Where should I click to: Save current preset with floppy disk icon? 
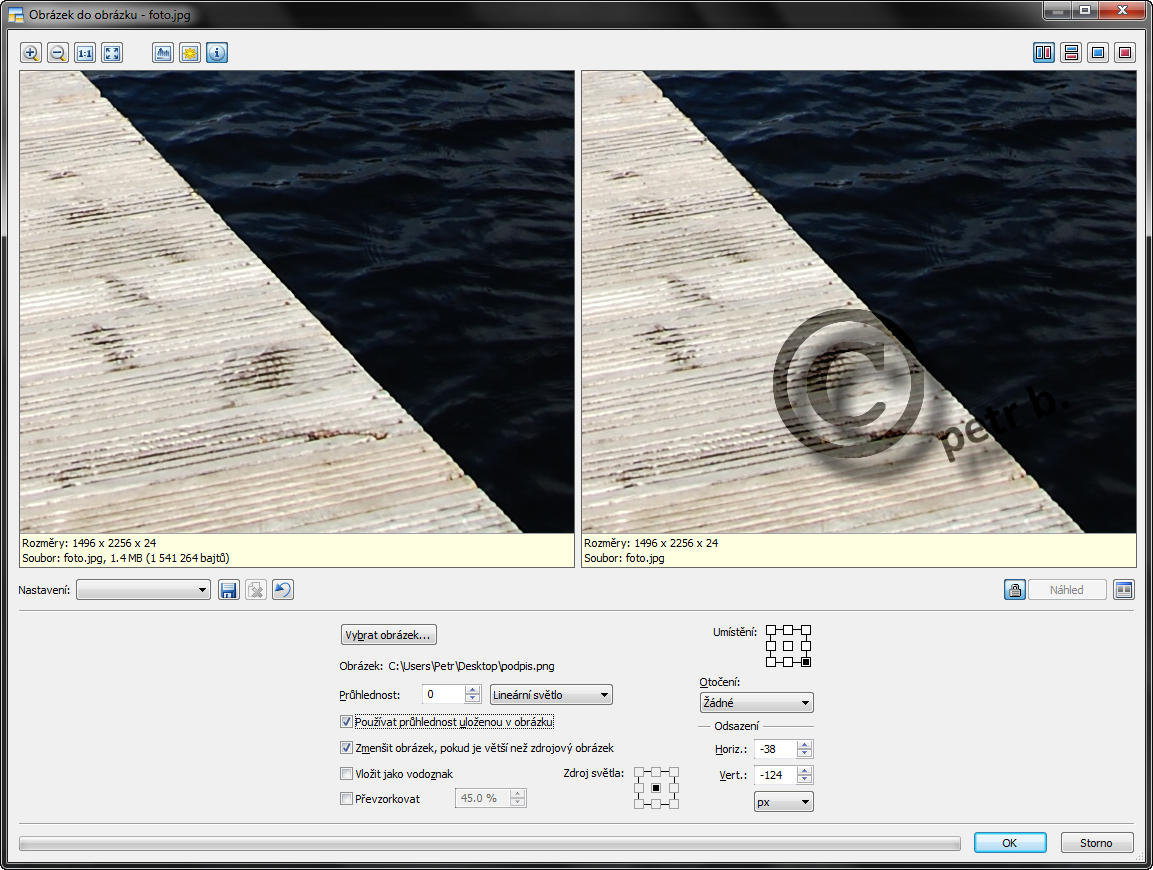coord(229,590)
